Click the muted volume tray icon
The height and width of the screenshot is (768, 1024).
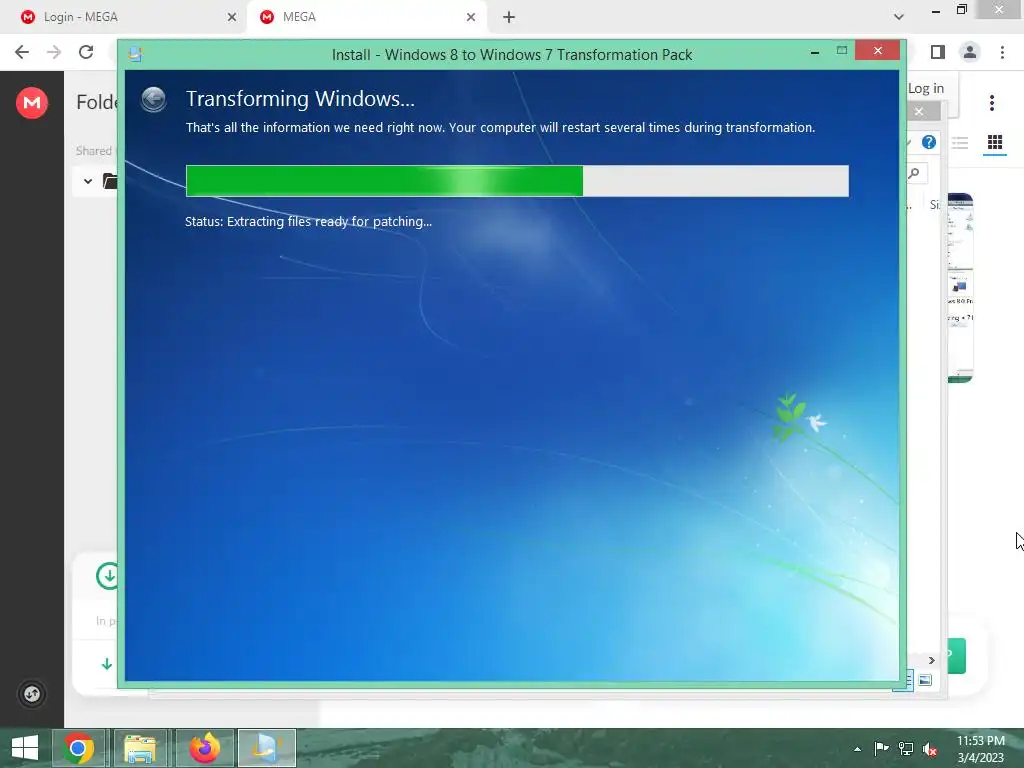tap(930, 749)
